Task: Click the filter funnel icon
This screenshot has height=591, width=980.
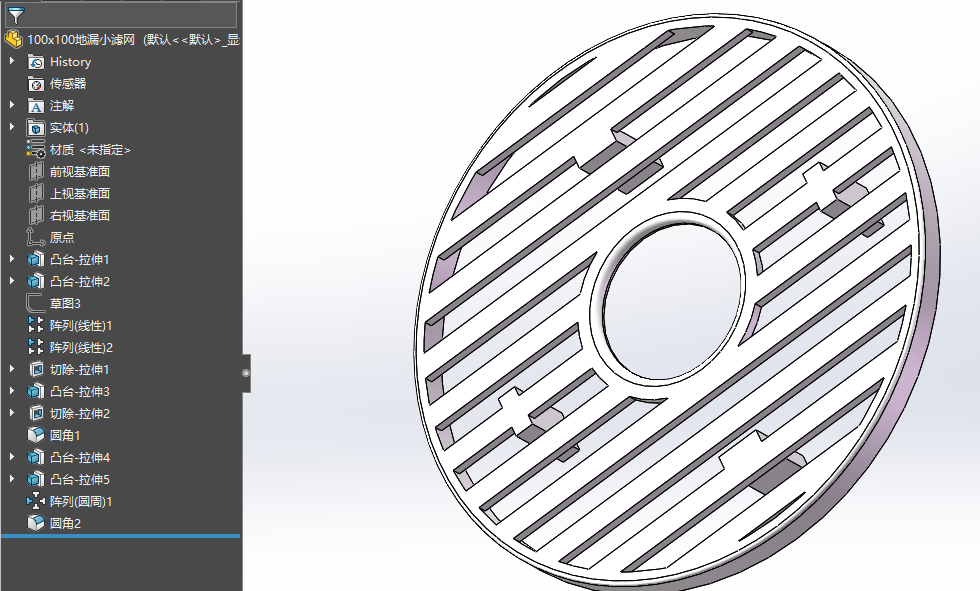Action: pyautogui.click(x=16, y=16)
